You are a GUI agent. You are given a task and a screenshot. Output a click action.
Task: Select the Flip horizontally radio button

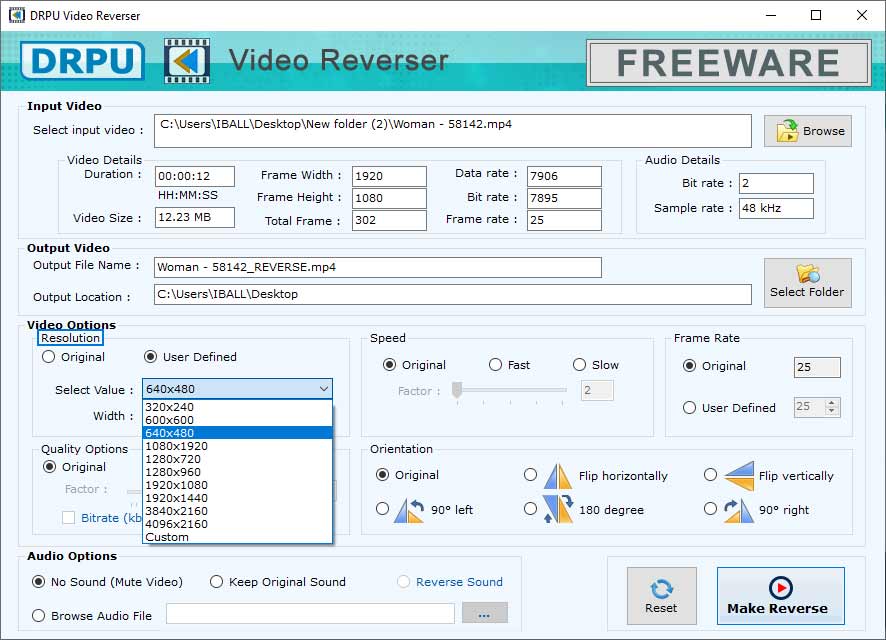(531, 475)
